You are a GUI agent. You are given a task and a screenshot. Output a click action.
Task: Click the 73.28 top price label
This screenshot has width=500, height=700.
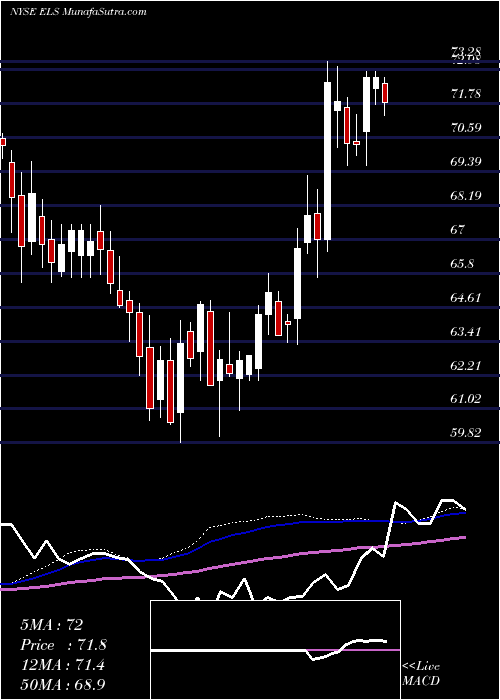pyautogui.click(x=466, y=51)
